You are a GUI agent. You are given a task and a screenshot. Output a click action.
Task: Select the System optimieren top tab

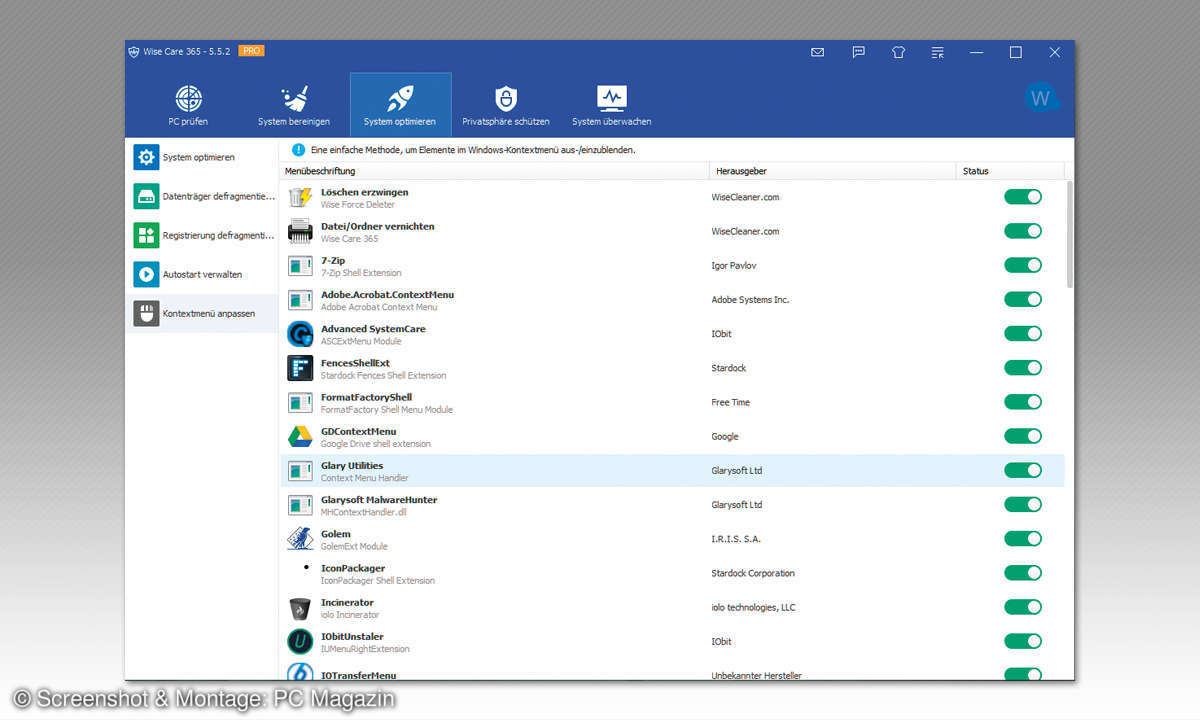(x=400, y=105)
